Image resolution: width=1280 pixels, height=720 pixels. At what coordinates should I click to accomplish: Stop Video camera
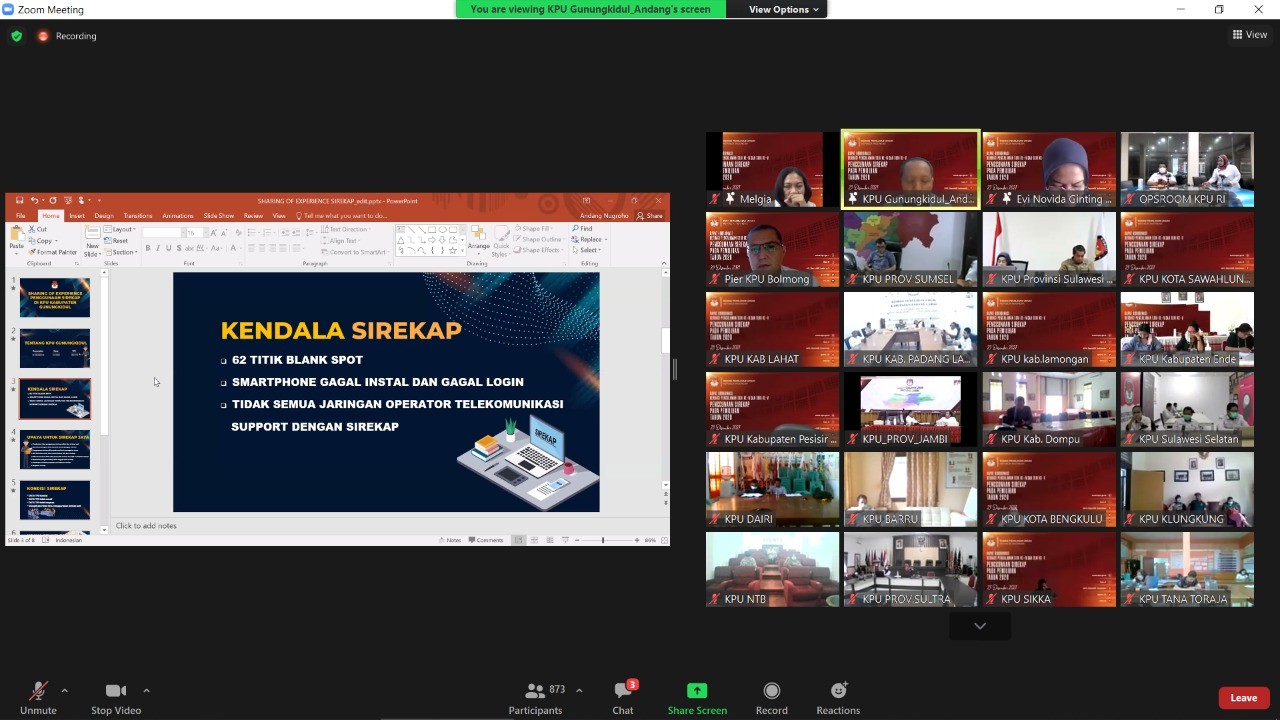click(116, 697)
